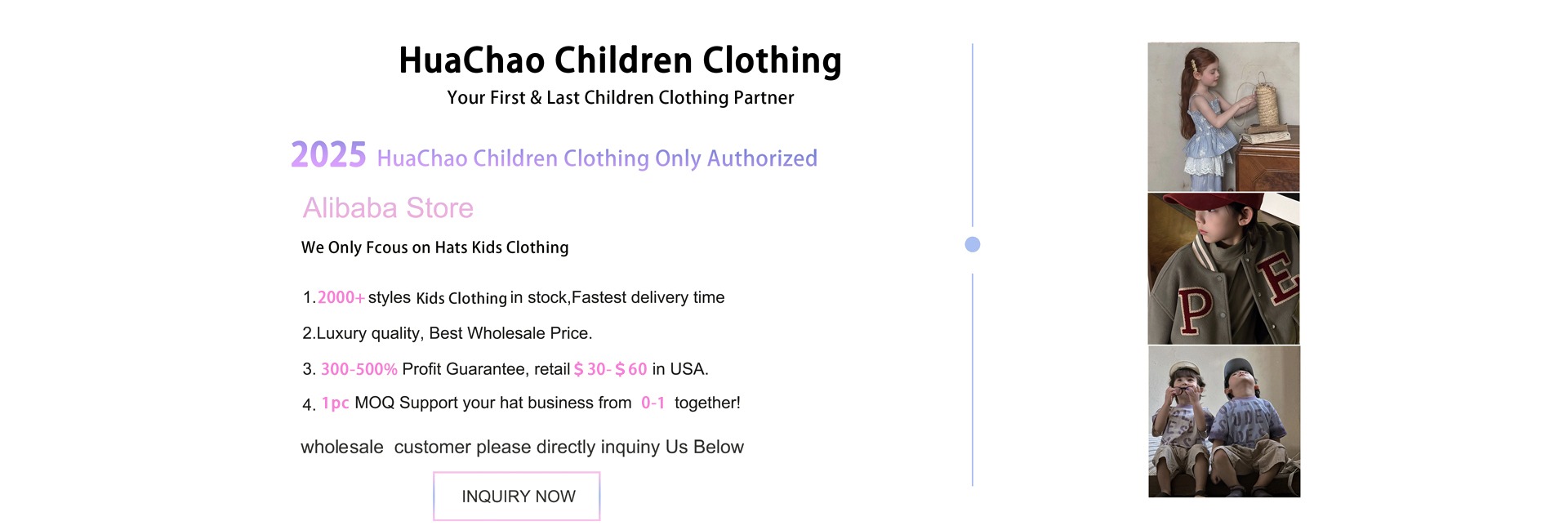Viewport: 1568px width, 530px height.
Task: Click the INQUIRY NOW button
Action: point(516,496)
